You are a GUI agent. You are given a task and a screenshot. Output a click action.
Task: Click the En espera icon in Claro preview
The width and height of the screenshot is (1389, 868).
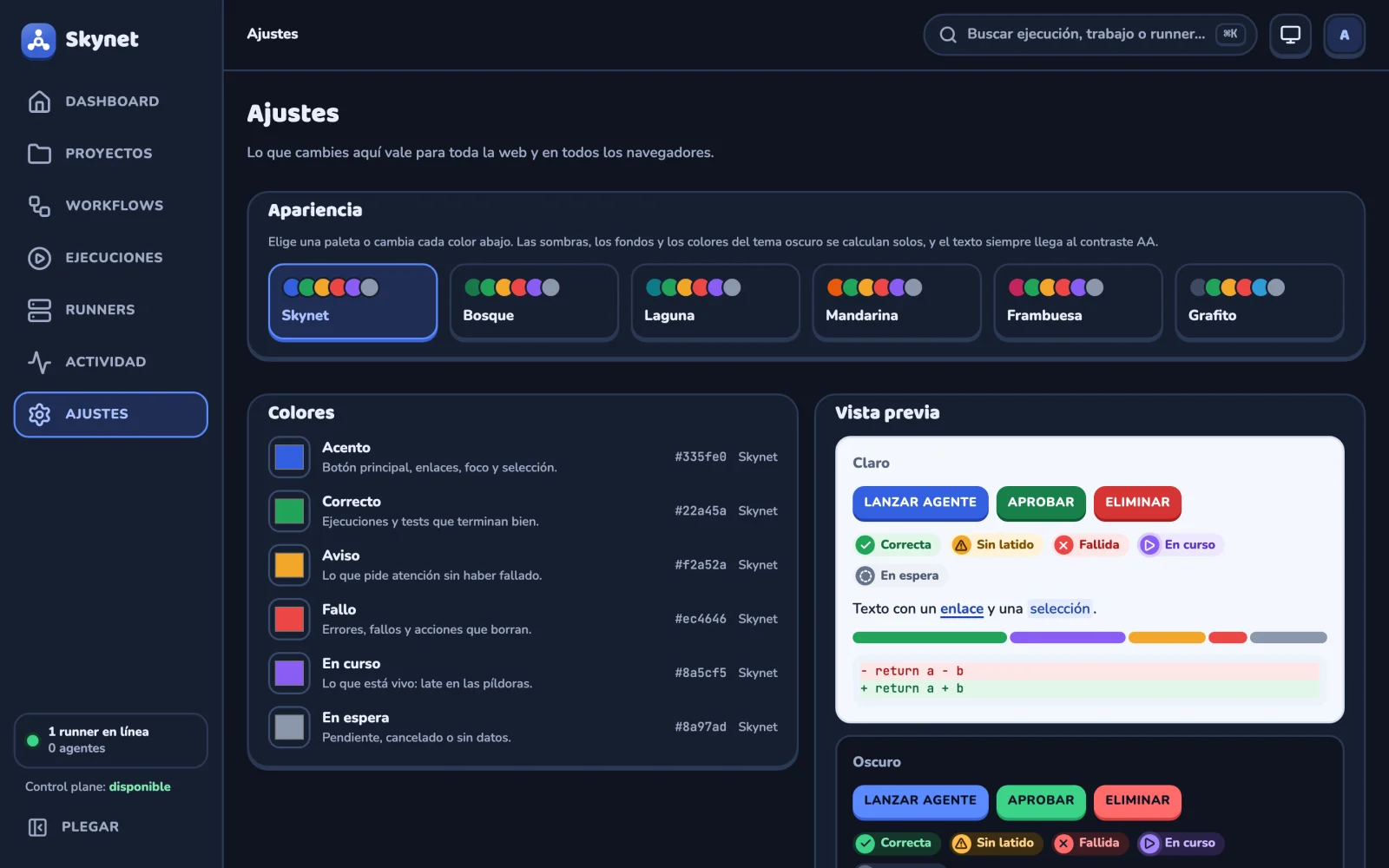pos(866,575)
